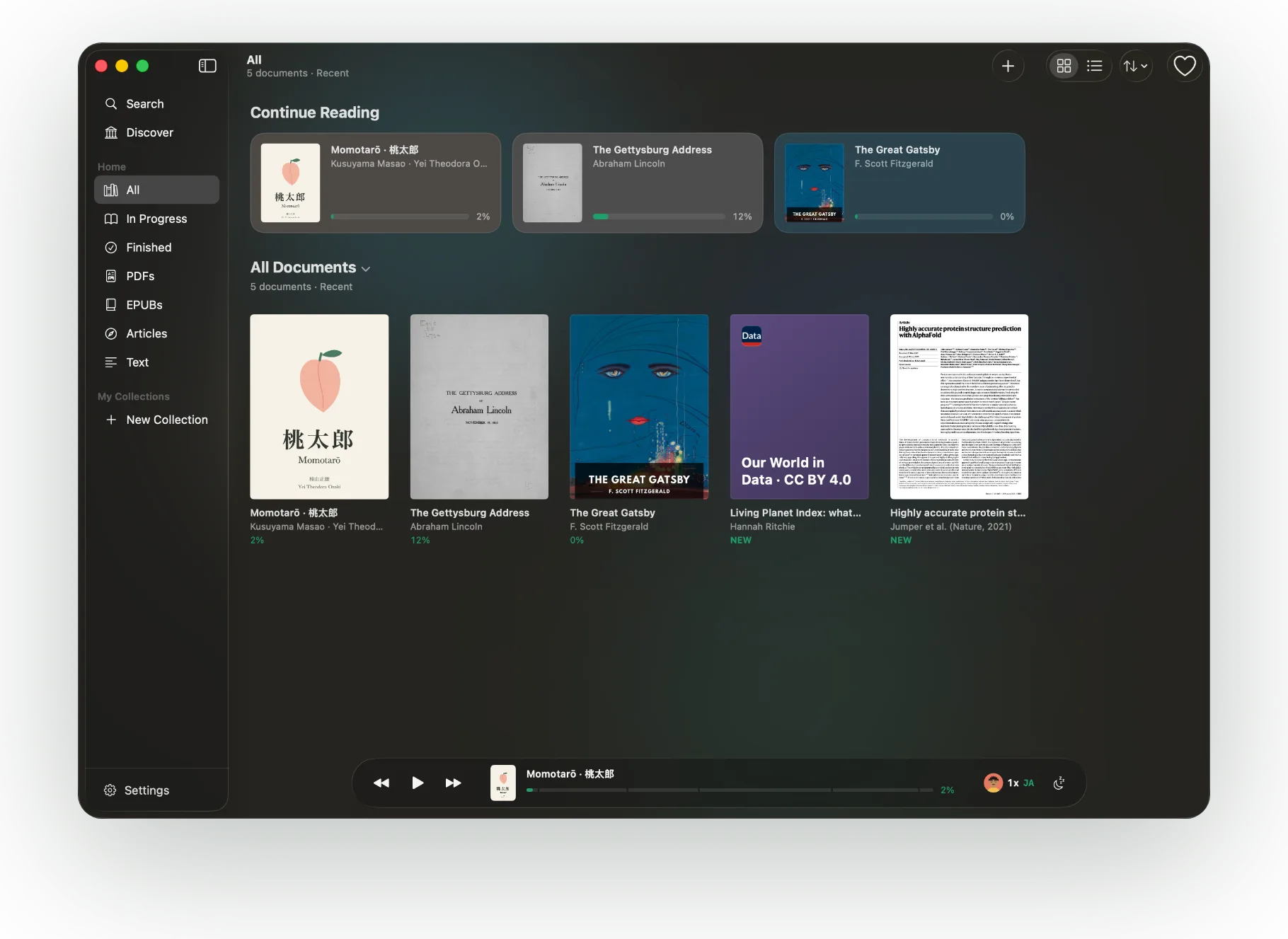The width and height of the screenshot is (1288, 939).
Task: Show Finished documents
Action: tap(156, 247)
